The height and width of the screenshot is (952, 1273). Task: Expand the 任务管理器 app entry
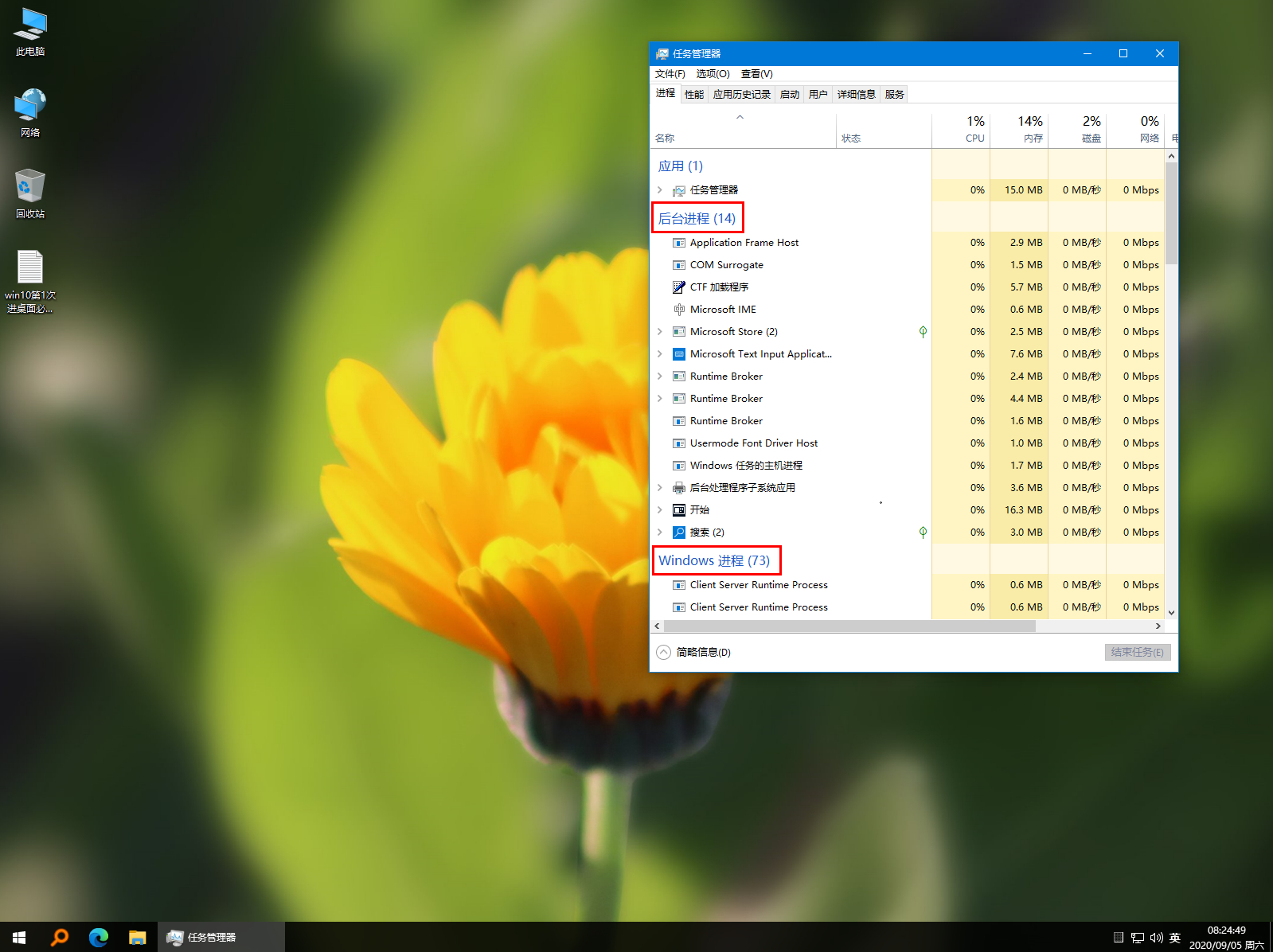(660, 190)
